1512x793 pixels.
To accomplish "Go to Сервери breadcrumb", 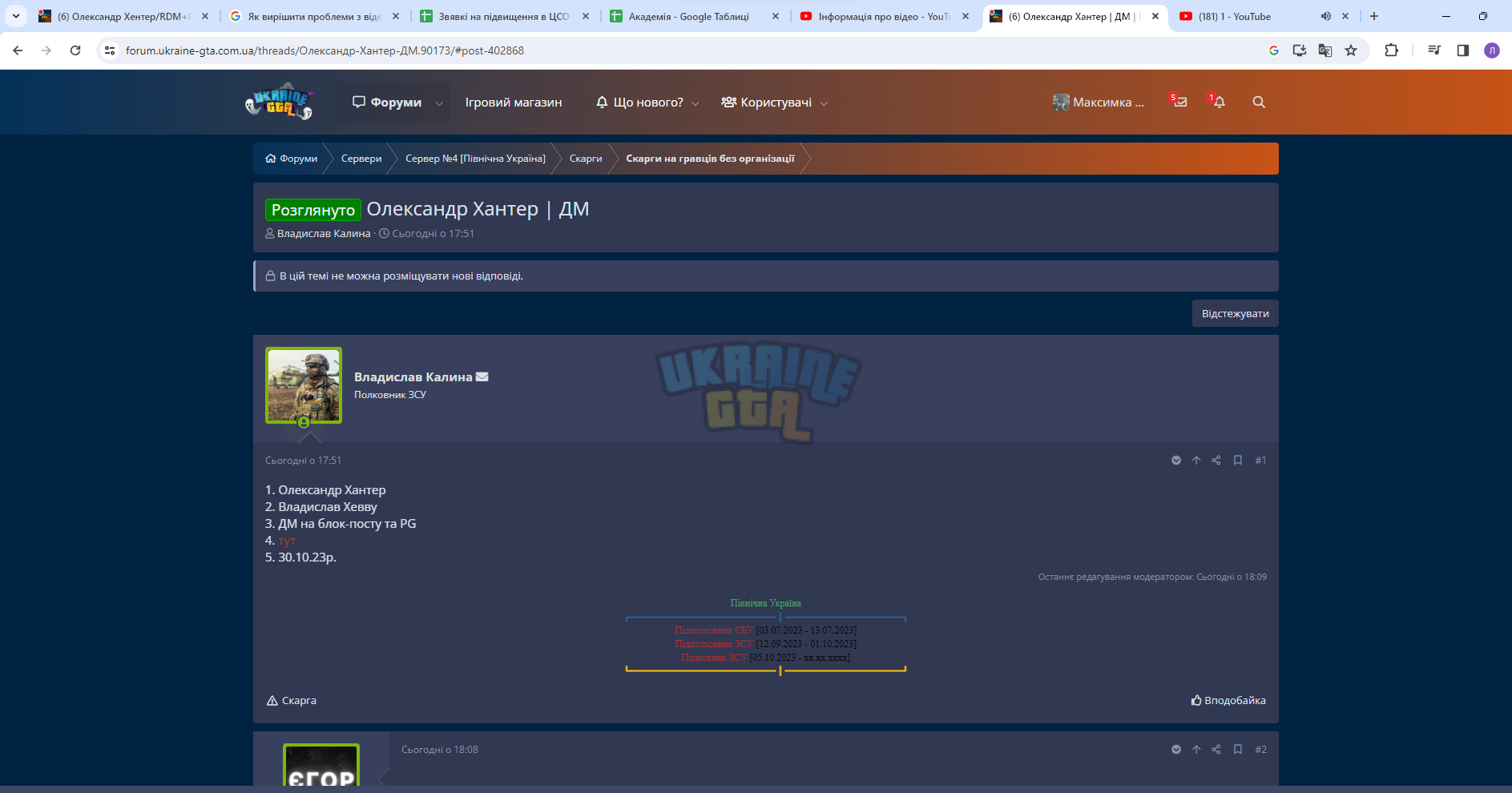I will pyautogui.click(x=361, y=159).
